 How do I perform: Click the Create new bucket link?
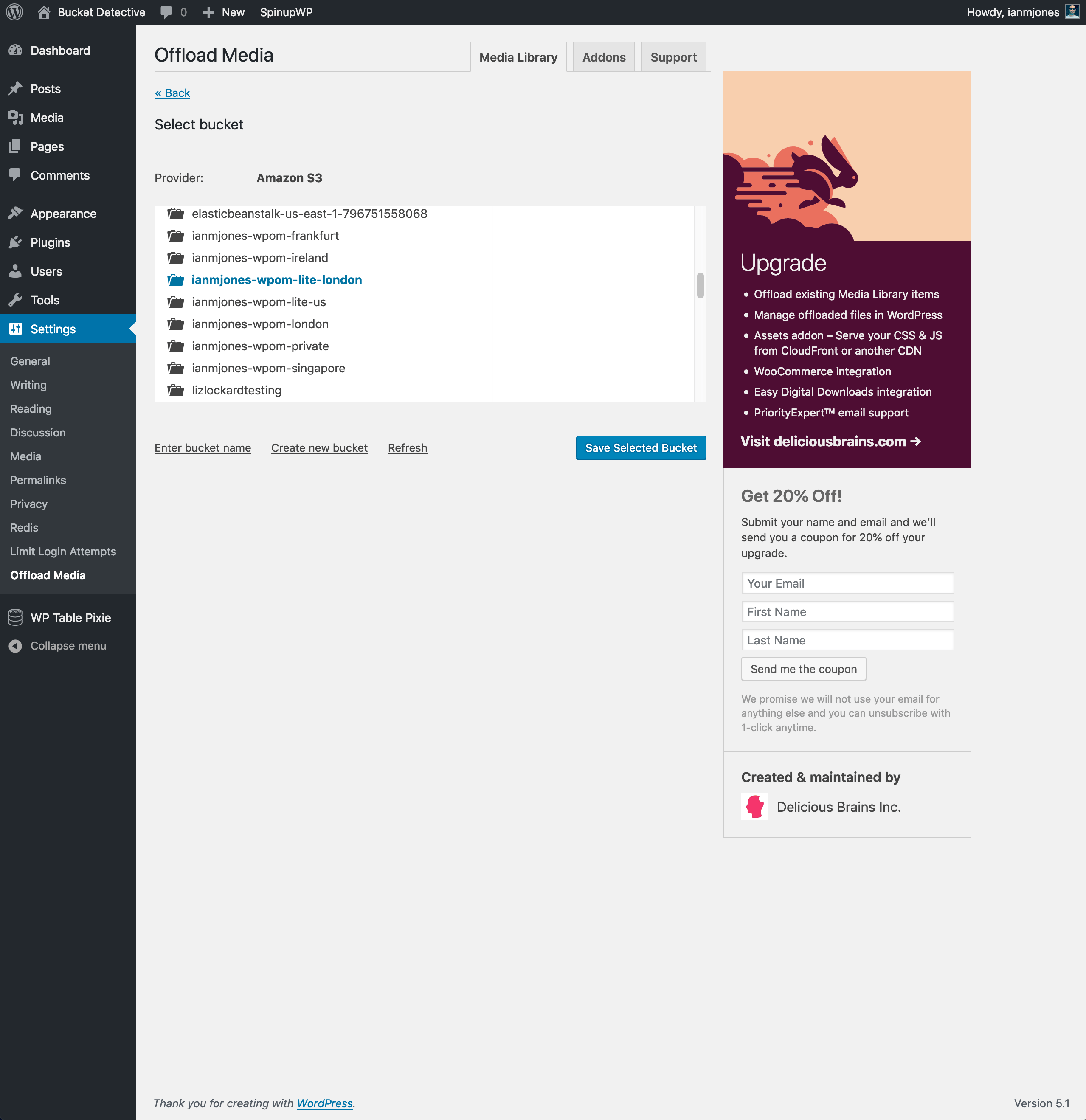point(319,447)
